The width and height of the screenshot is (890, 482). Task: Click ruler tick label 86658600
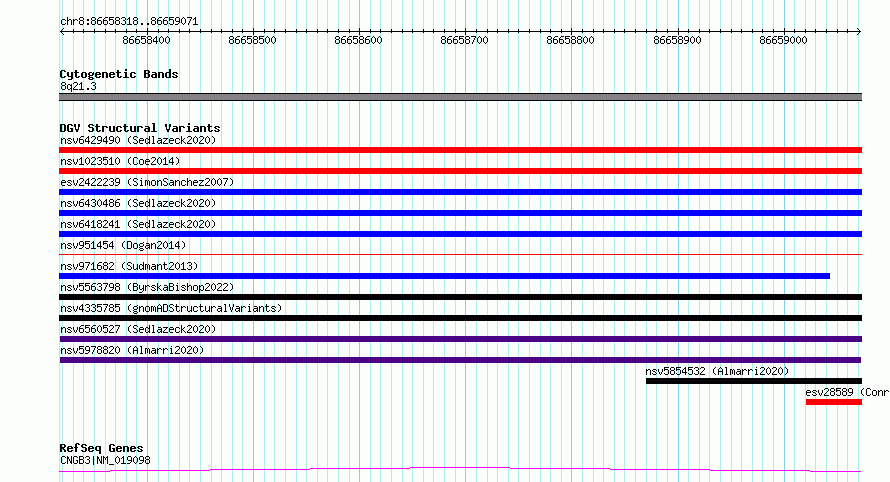359,40
